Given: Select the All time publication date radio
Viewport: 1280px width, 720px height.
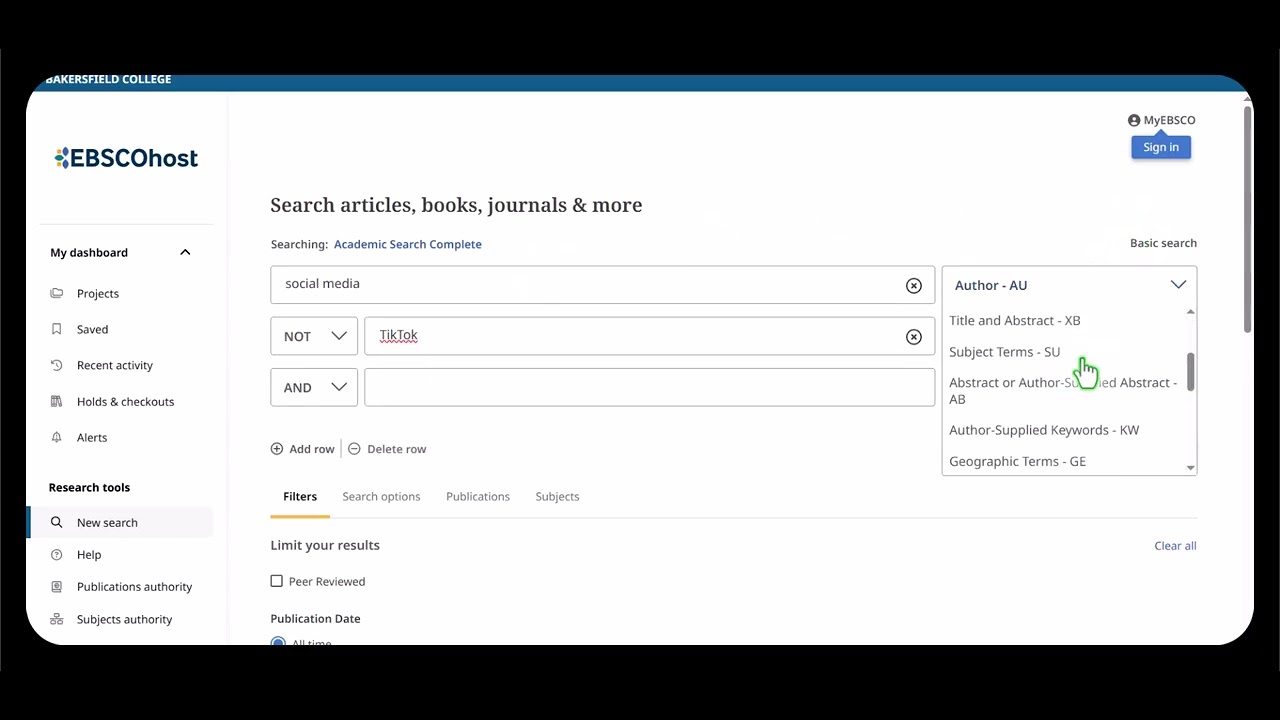Looking at the screenshot, I should 278,641.
